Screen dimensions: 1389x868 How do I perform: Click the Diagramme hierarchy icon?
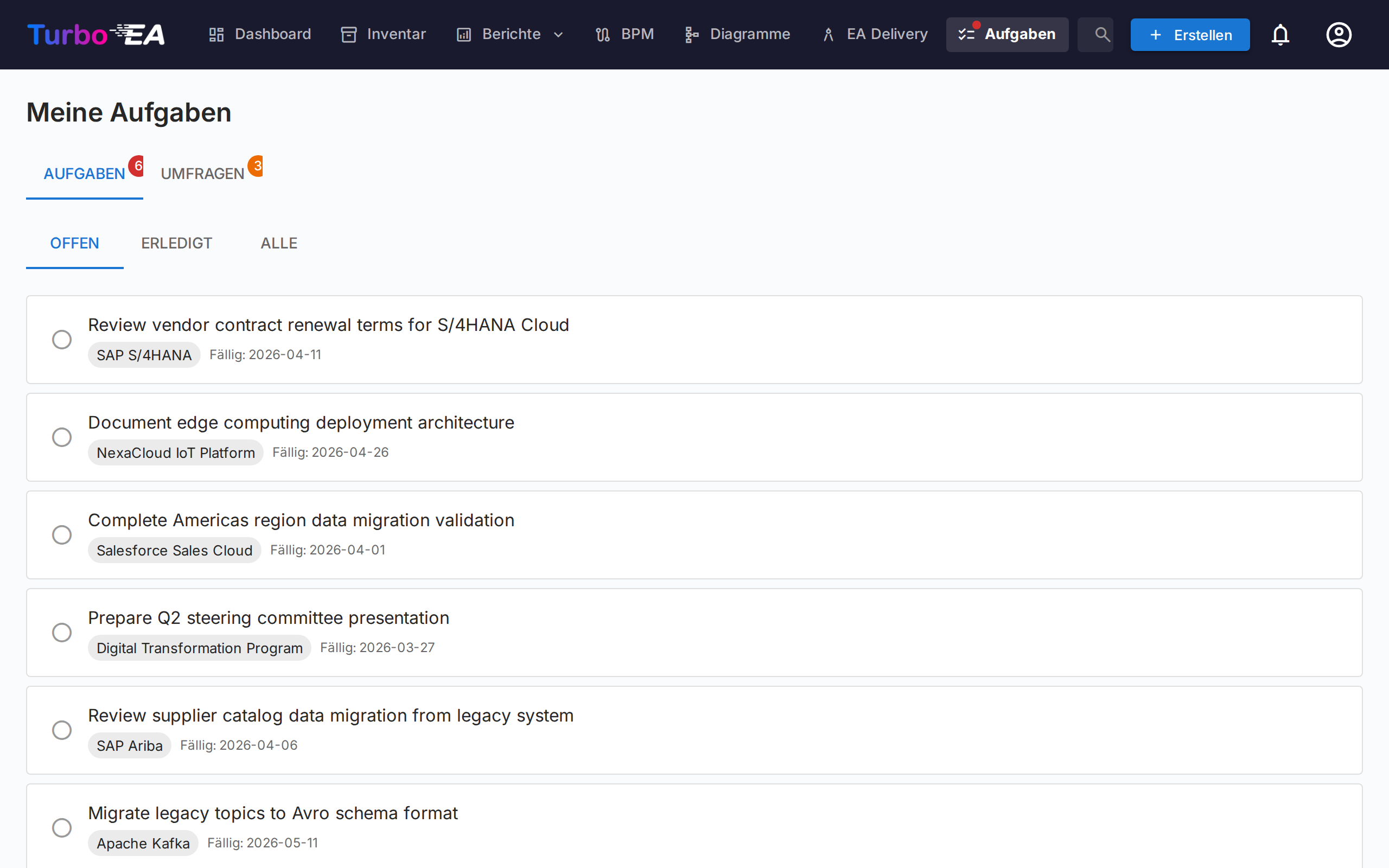691,34
